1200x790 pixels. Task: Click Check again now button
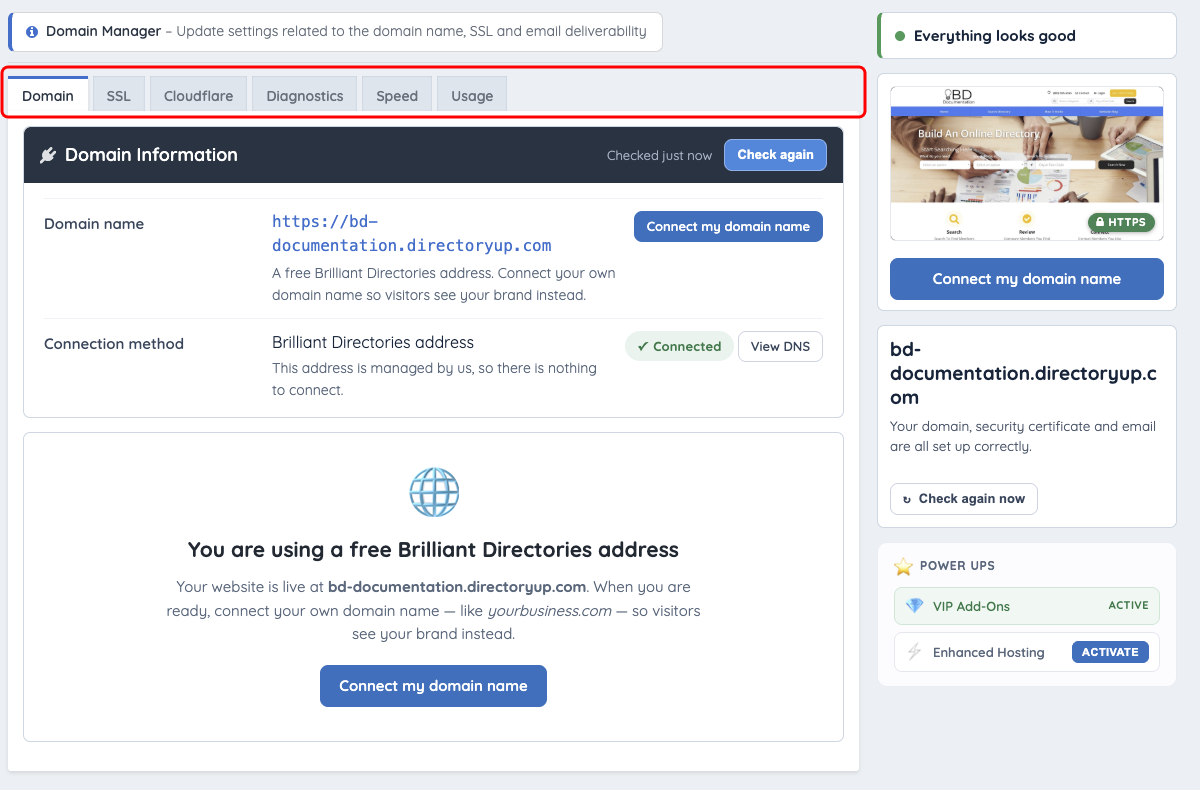tap(964, 498)
